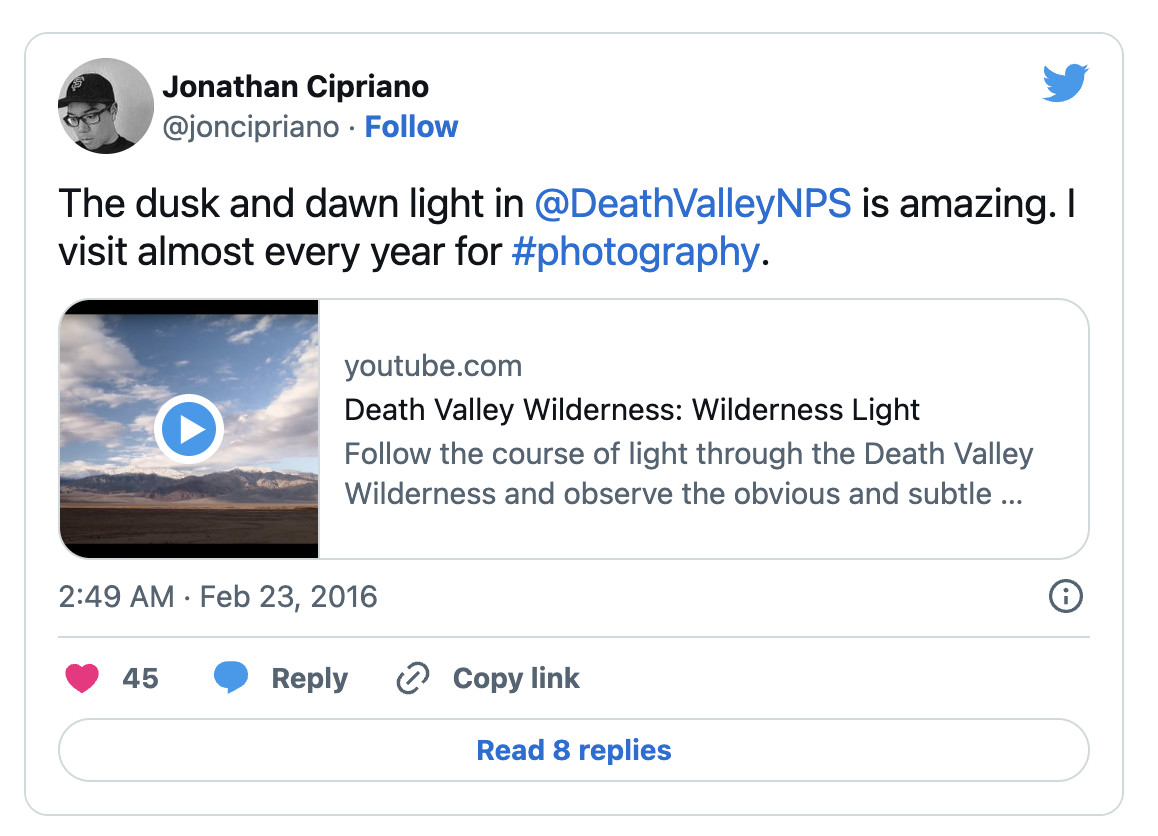Click the Jonathan Cipriano display name
1158x836 pixels.
[295, 87]
